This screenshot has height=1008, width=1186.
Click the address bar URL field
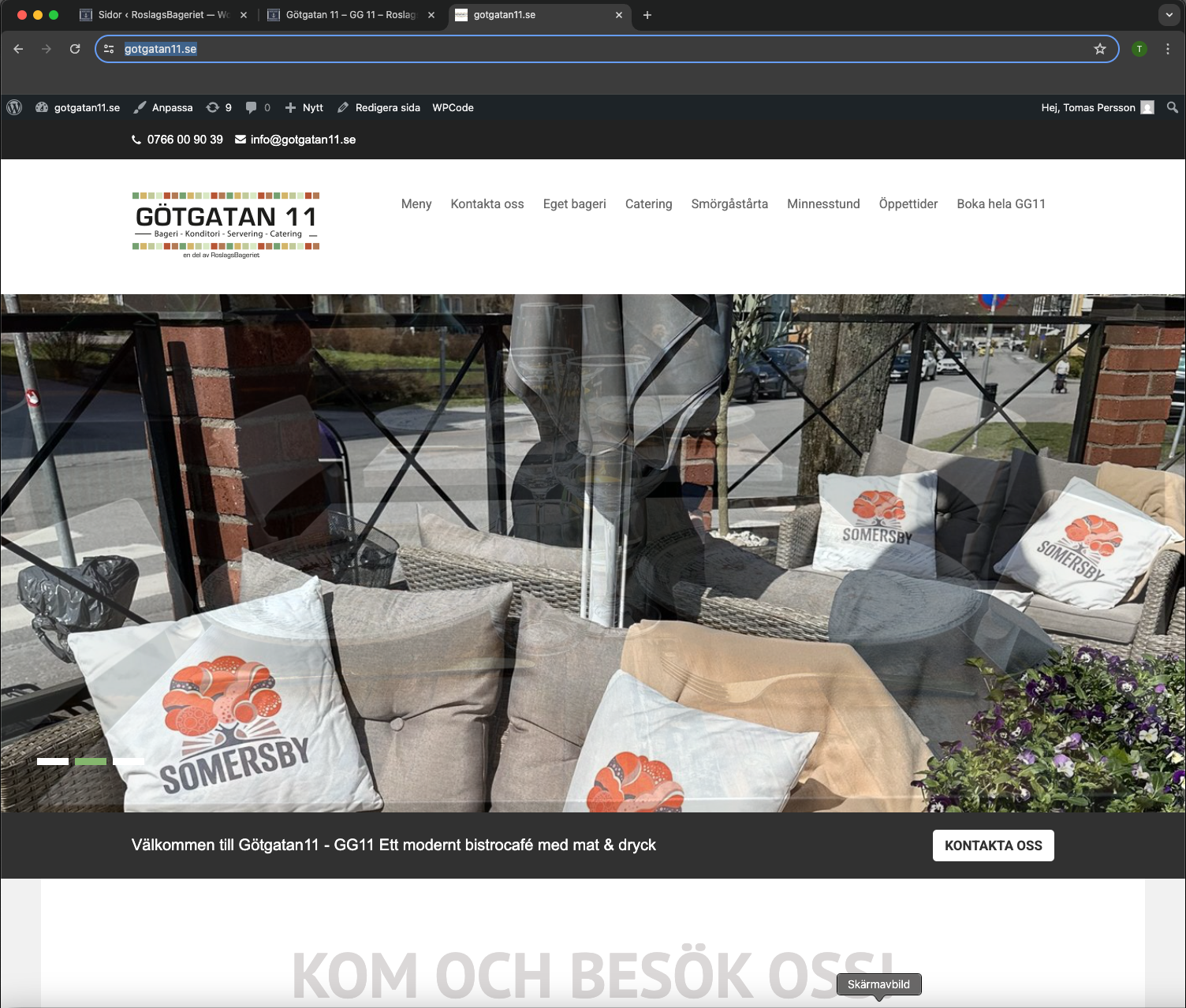click(607, 49)
